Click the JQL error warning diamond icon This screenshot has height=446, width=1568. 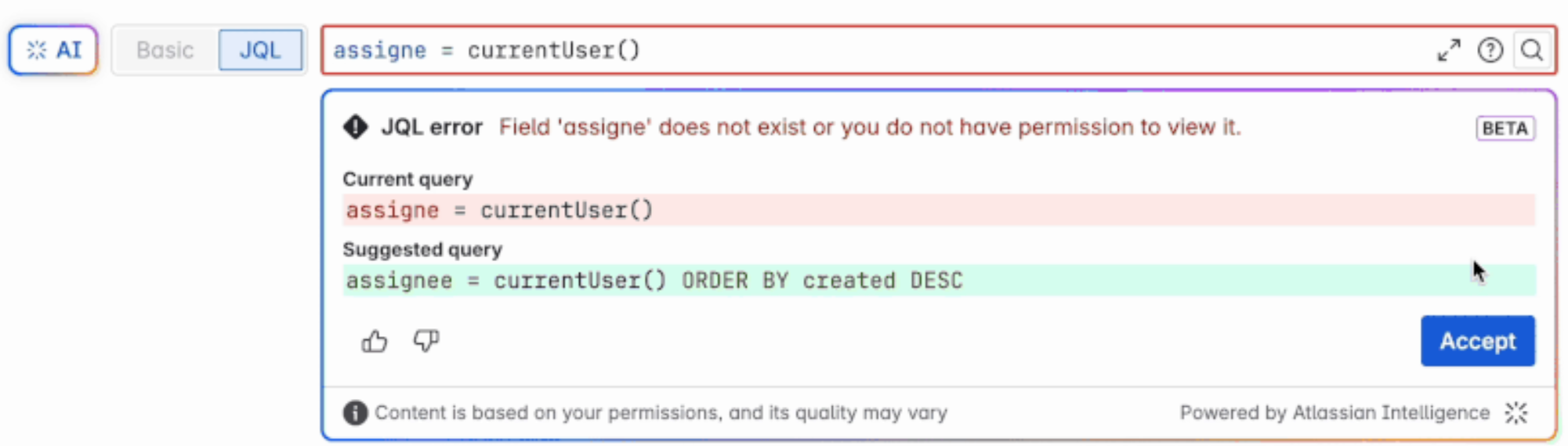click(356, 127)
